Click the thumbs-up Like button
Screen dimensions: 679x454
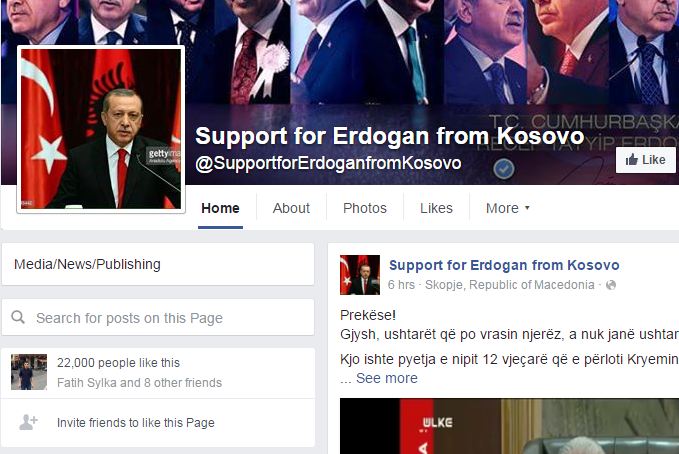646,160
